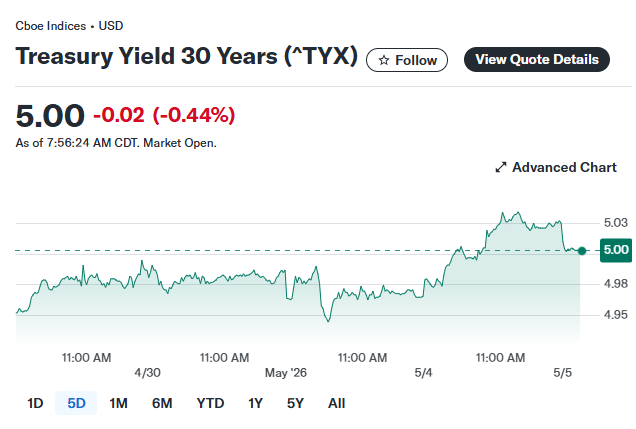This screenshot has height=429, width=636.
Task: Select the 1Y time range
Action: click(256, 403)
